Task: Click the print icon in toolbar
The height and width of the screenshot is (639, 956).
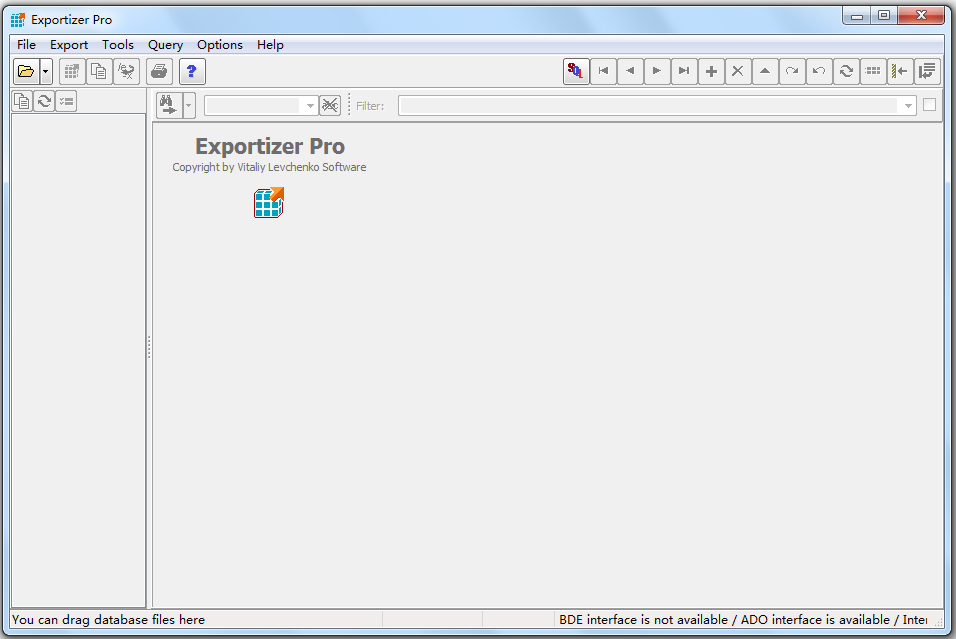Action: point(159,71)
